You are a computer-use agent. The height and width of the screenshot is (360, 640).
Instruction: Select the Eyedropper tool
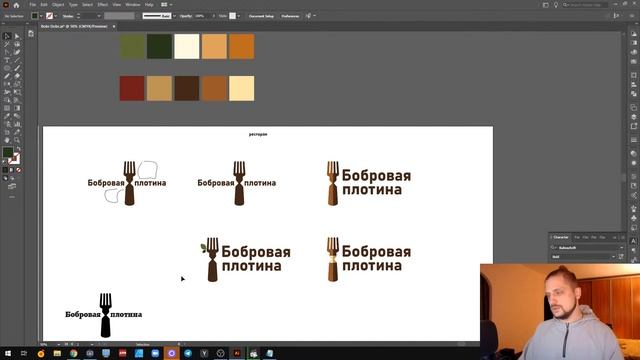(7, 116)
